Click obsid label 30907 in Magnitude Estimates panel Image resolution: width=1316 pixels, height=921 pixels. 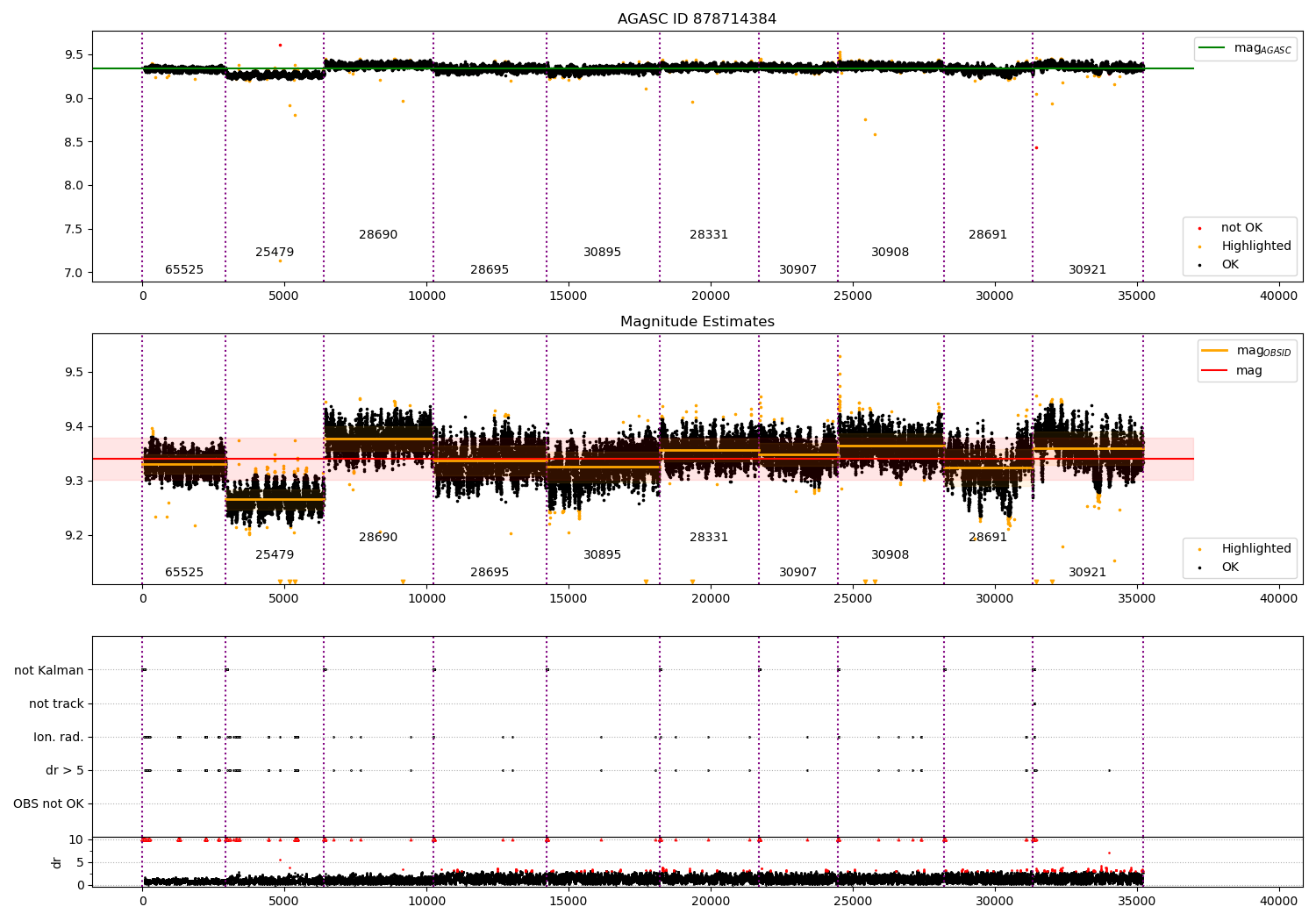[797, 573]
